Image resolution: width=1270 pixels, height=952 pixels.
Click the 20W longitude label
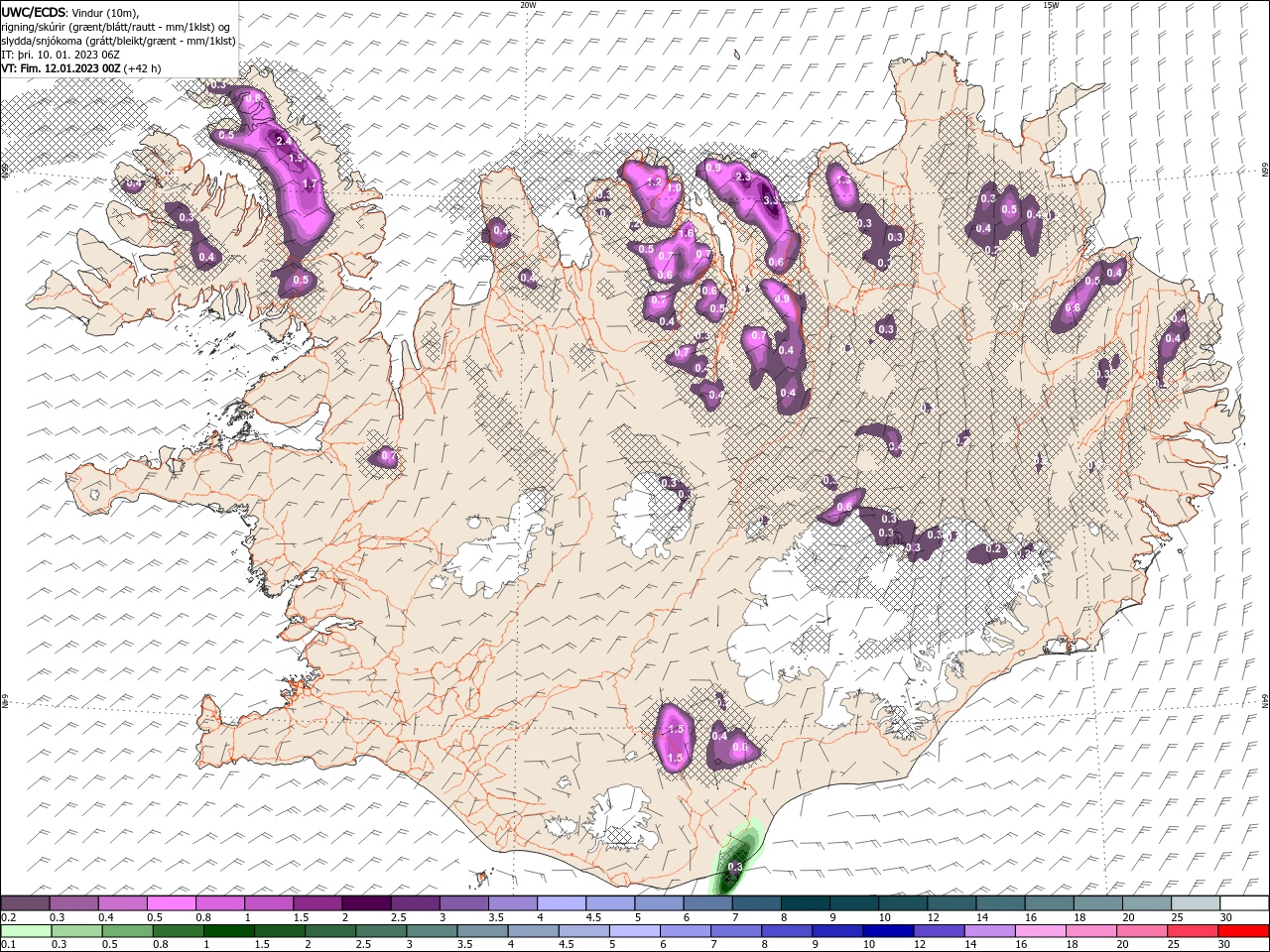tap(528, 5)
